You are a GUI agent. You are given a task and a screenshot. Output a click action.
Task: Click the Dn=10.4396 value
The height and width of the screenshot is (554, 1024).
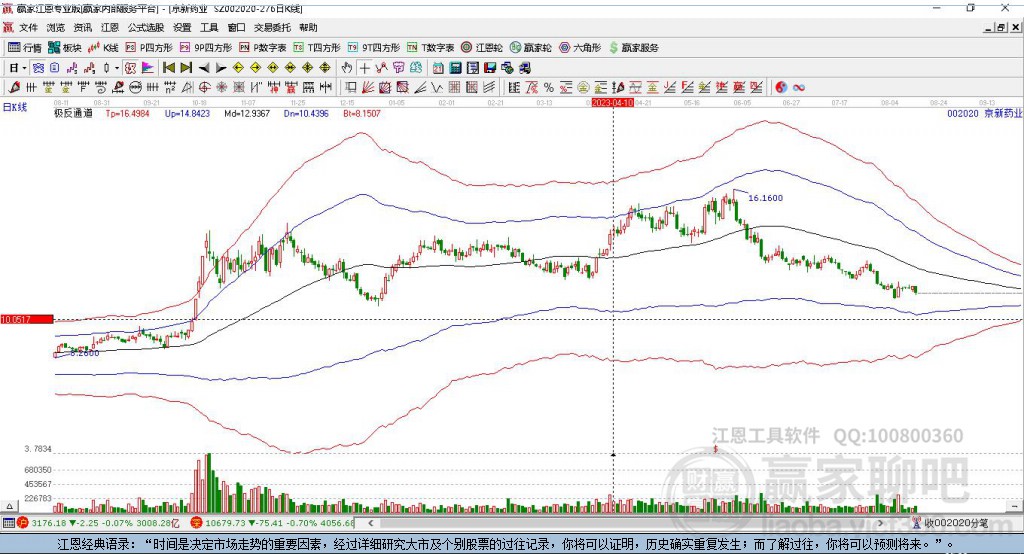(x=306, y=114)
